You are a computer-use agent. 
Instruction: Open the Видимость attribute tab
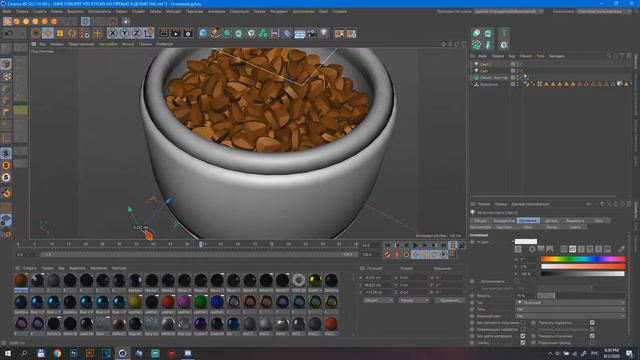pyautogui.click(x=575, y=220)
